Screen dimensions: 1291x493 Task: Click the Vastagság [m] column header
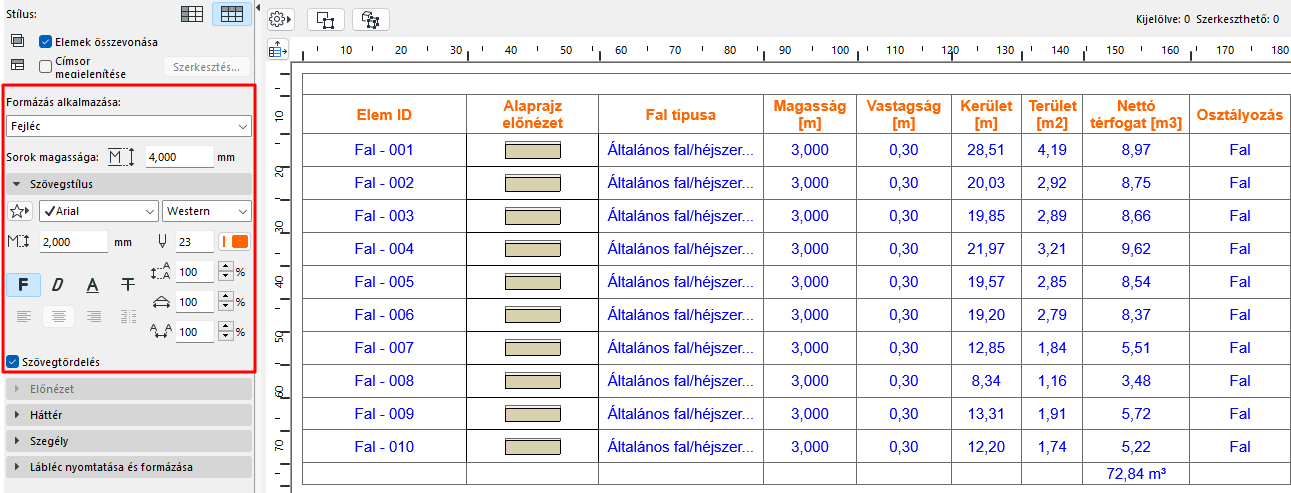click(x=904, y=115)
